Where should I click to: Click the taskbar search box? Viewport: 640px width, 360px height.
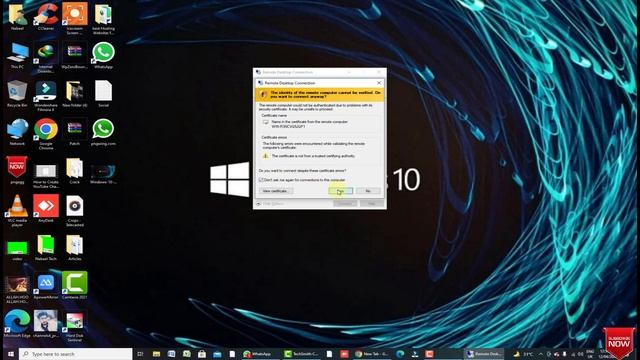pyautogui.click(x=76, y=354)
